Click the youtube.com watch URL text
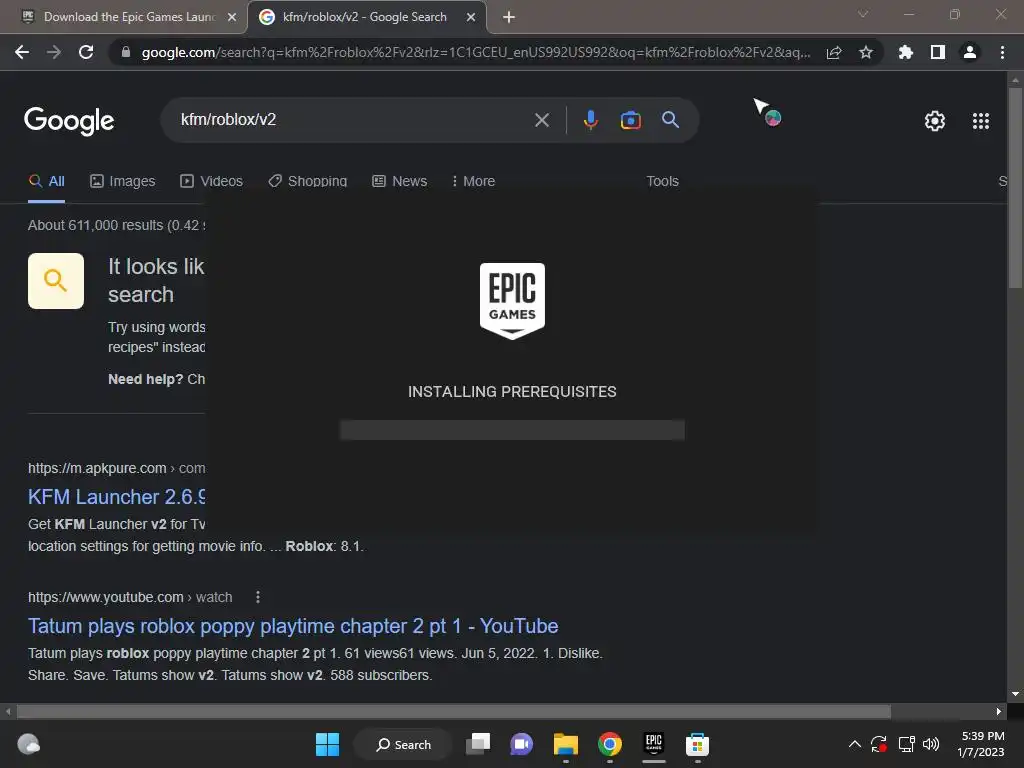This screenshot has width=1024, height=768. pos(130,598)
